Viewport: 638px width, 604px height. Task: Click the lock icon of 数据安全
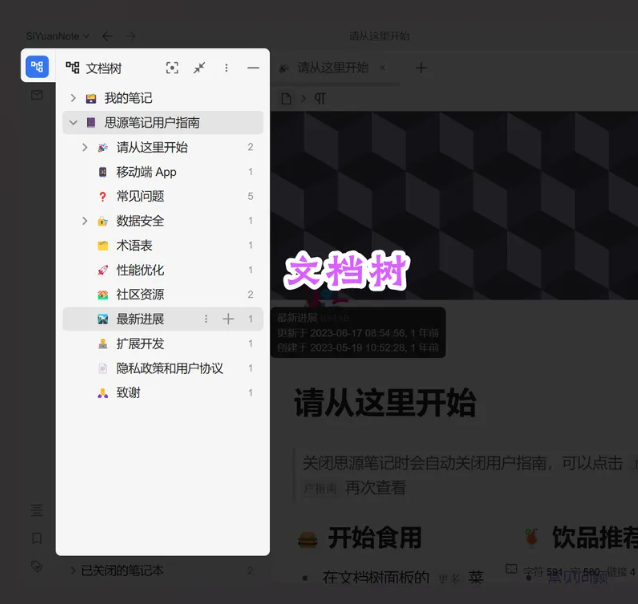point(103,221)
